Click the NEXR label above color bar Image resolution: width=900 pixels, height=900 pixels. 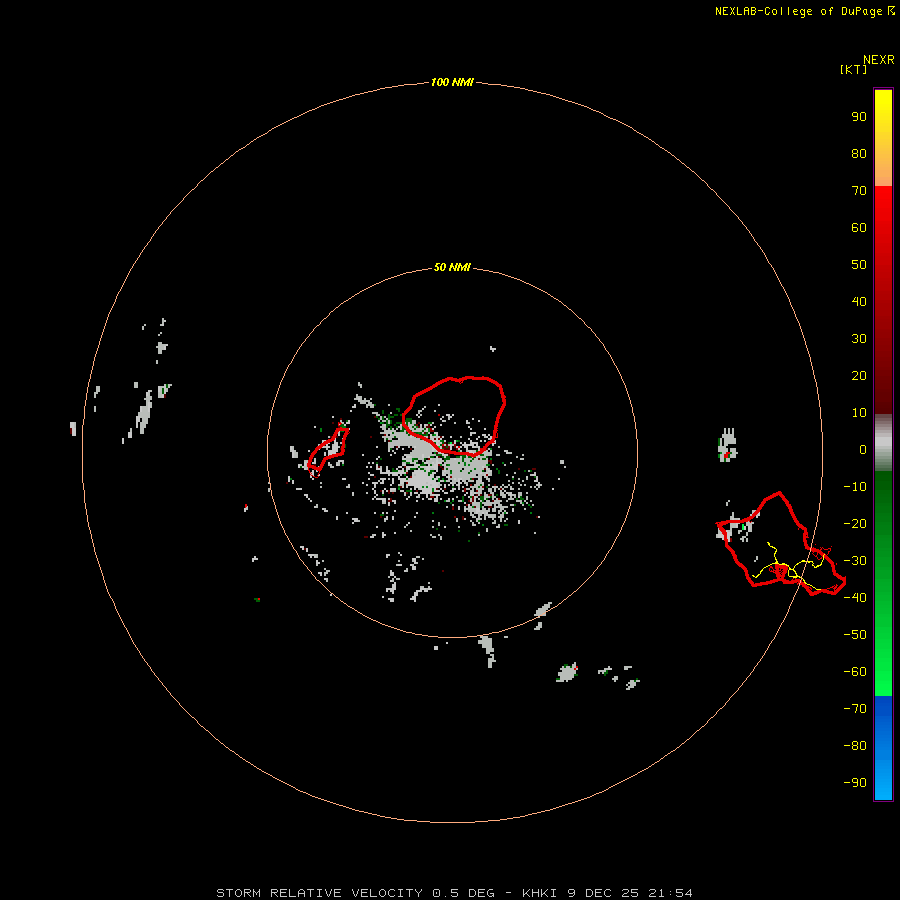click(879, 60)
